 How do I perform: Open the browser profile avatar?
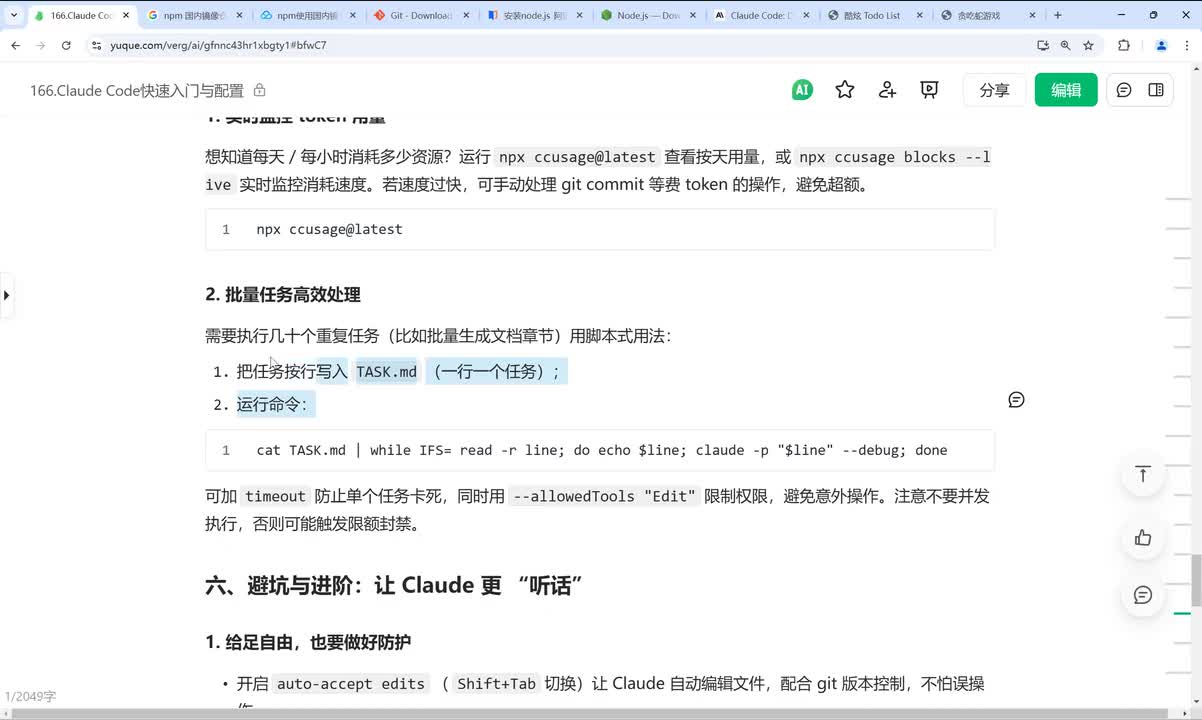(1161, 45)
